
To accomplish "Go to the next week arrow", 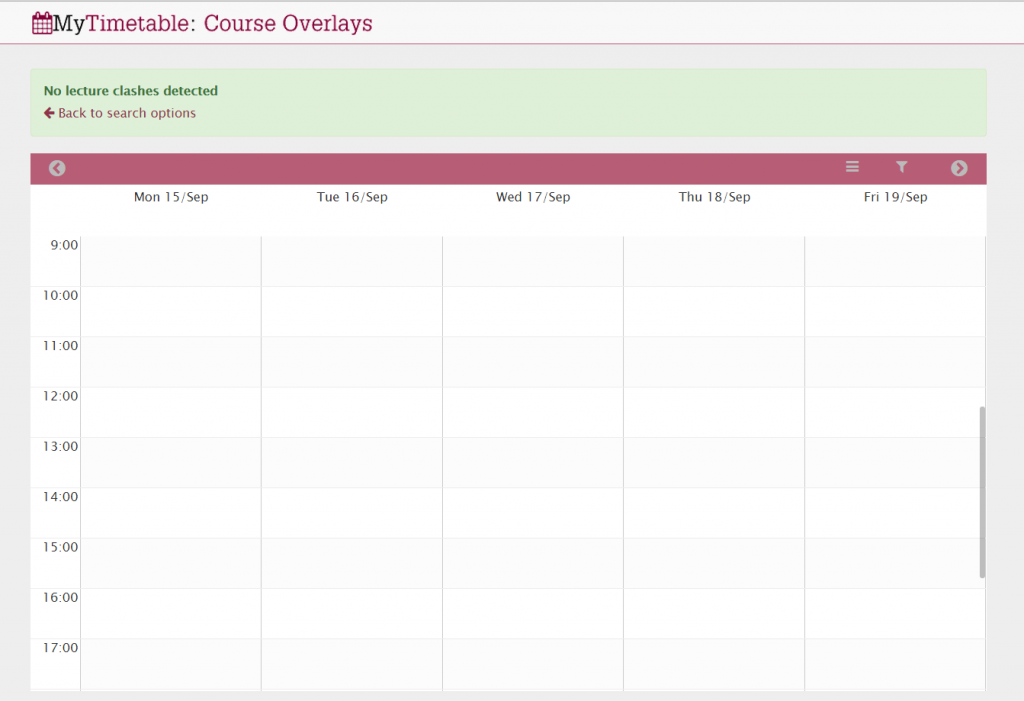I will tap(959, 169).
